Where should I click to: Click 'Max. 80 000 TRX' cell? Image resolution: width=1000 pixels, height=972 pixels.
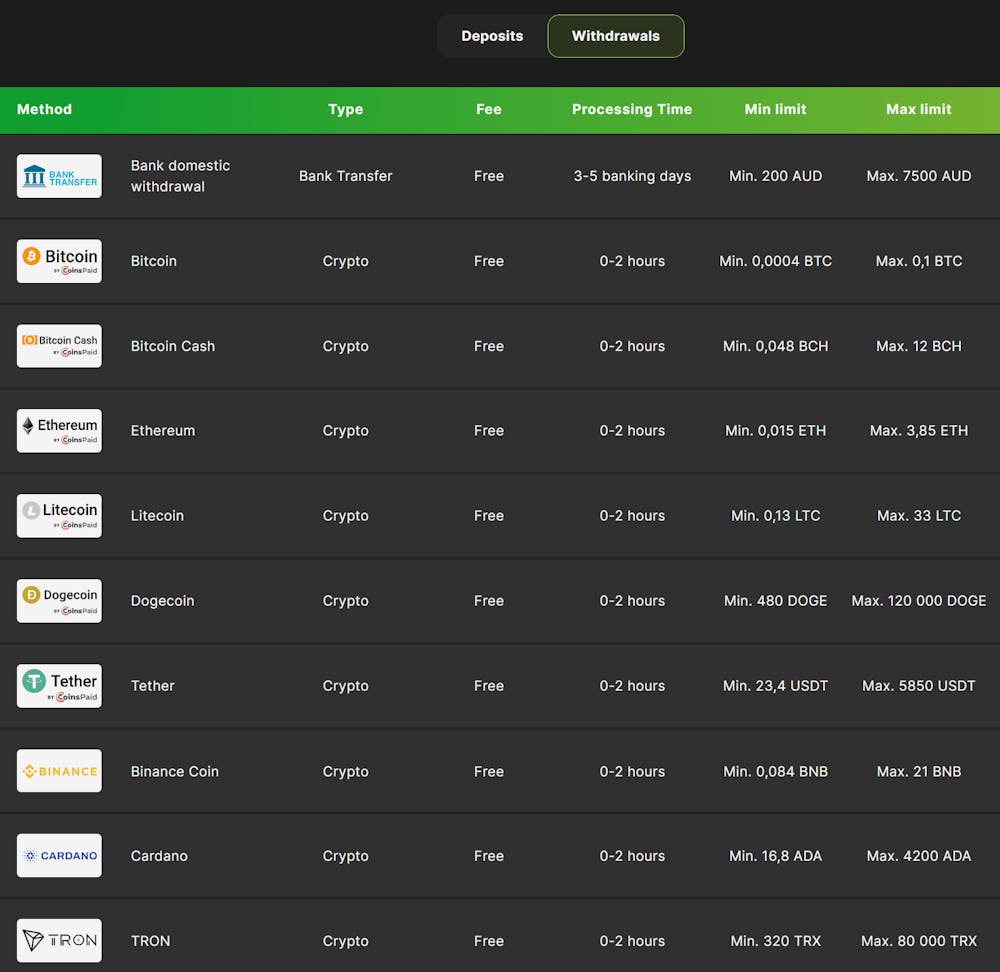point(918,941)
